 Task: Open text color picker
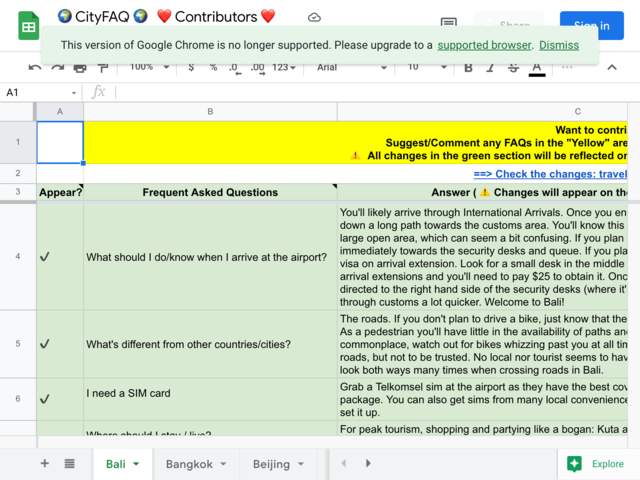coord(537,68)
